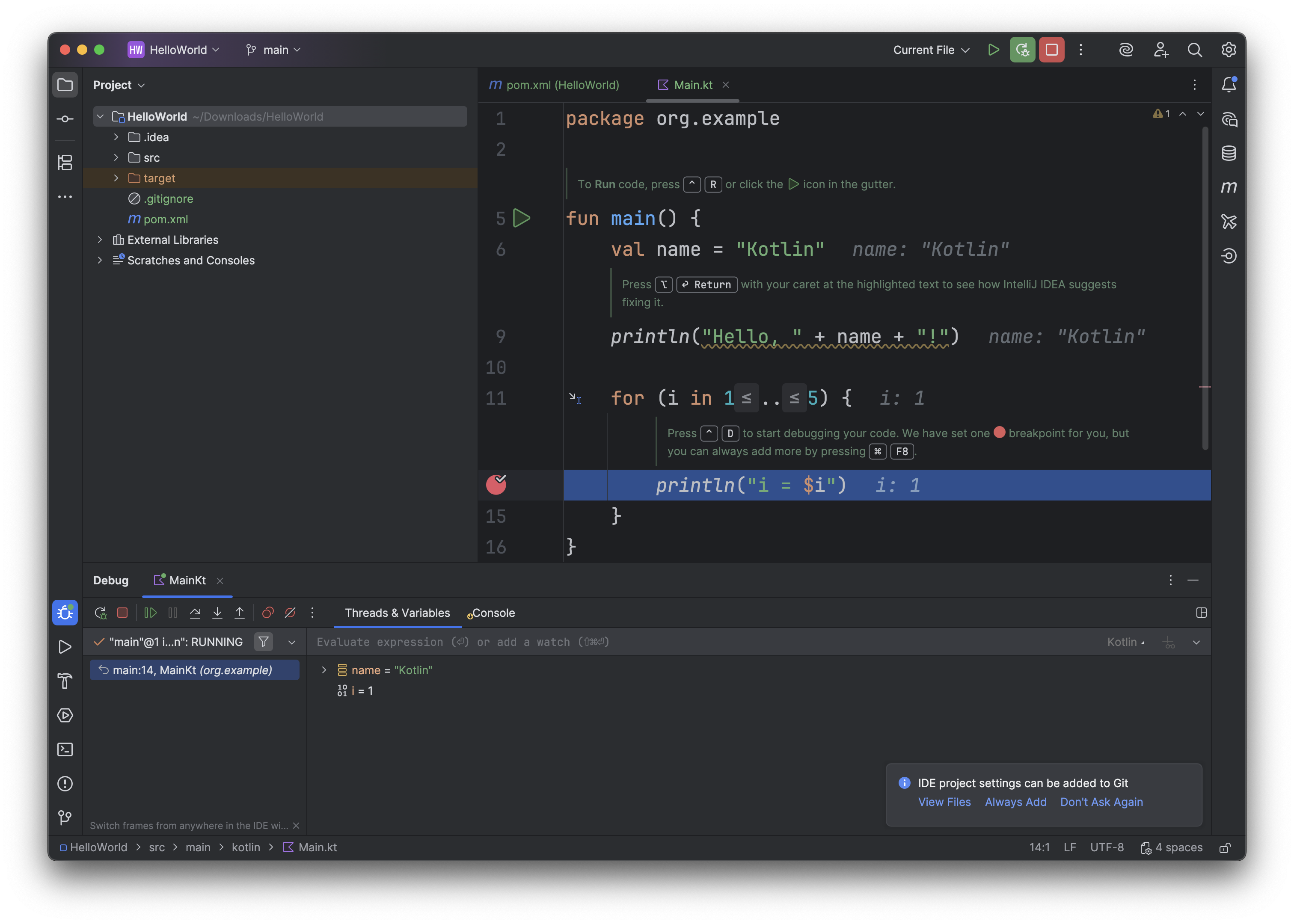Stop the debug session
The image size is (1294, 924).
tap(122, 613)
